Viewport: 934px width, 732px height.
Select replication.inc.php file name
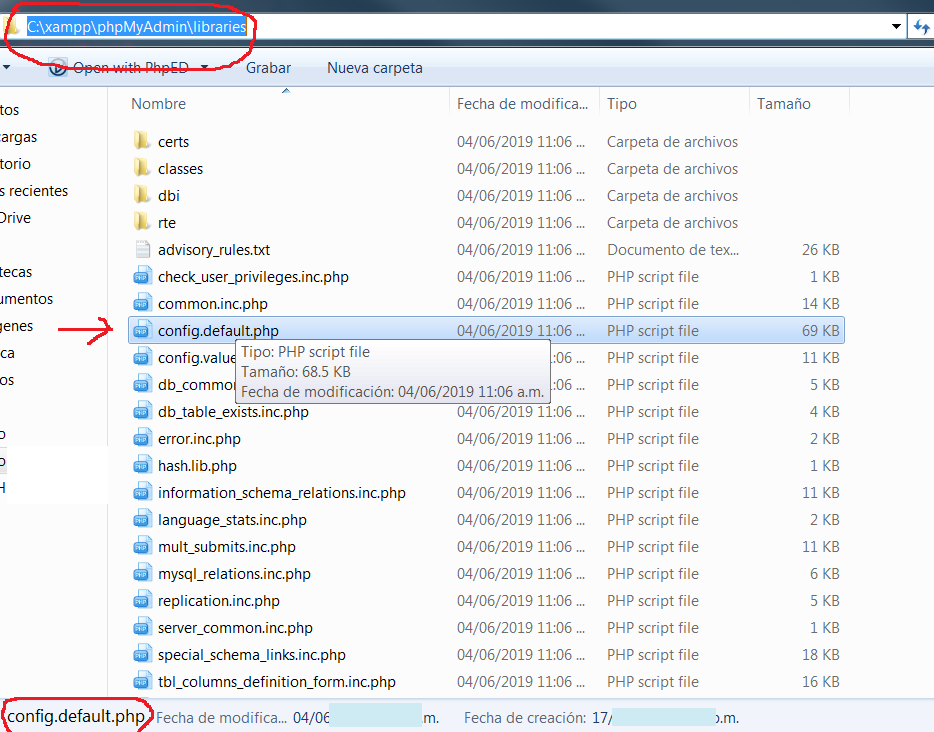click(x=219, y=601)
